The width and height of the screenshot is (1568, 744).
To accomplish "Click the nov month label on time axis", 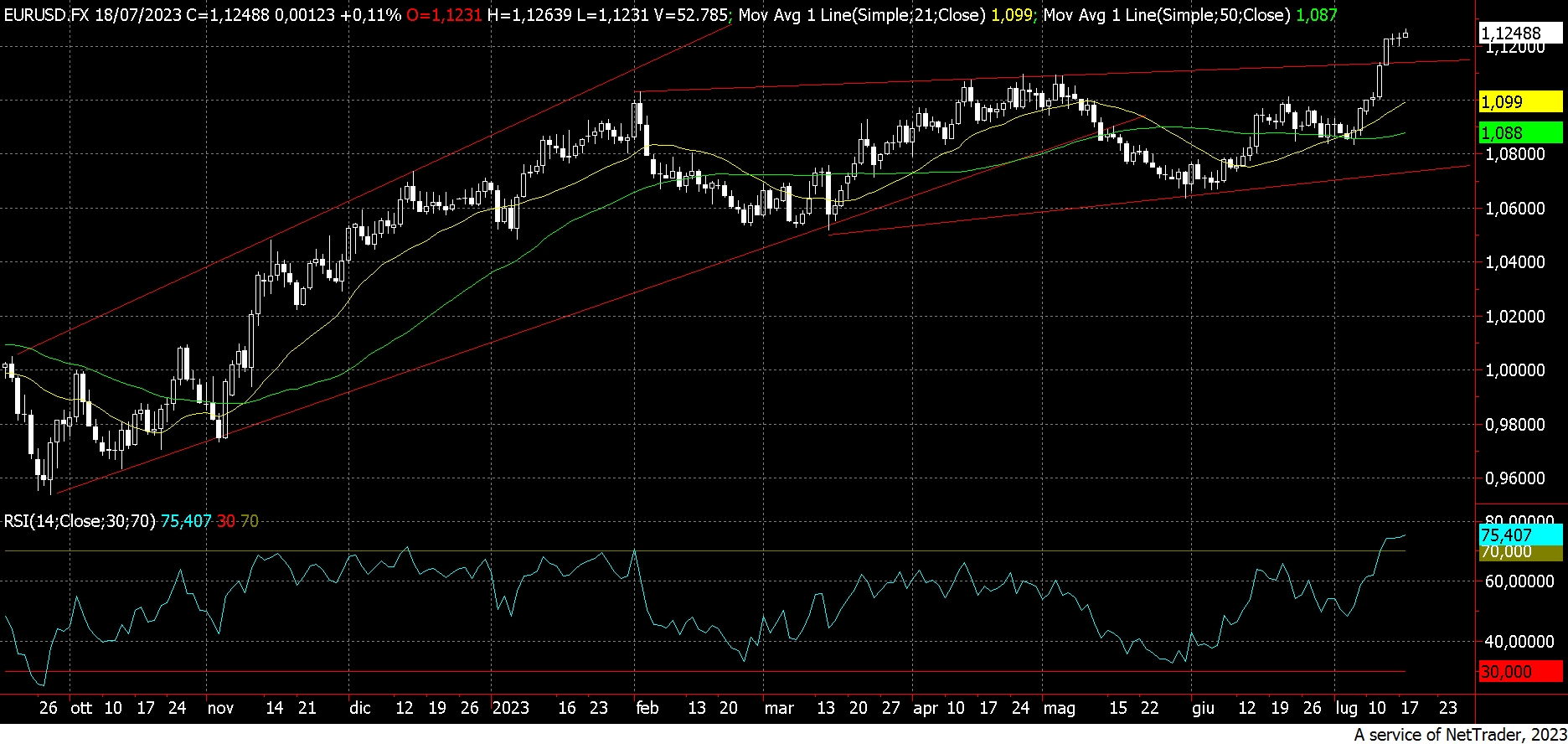I will click(x=220, y=708).
